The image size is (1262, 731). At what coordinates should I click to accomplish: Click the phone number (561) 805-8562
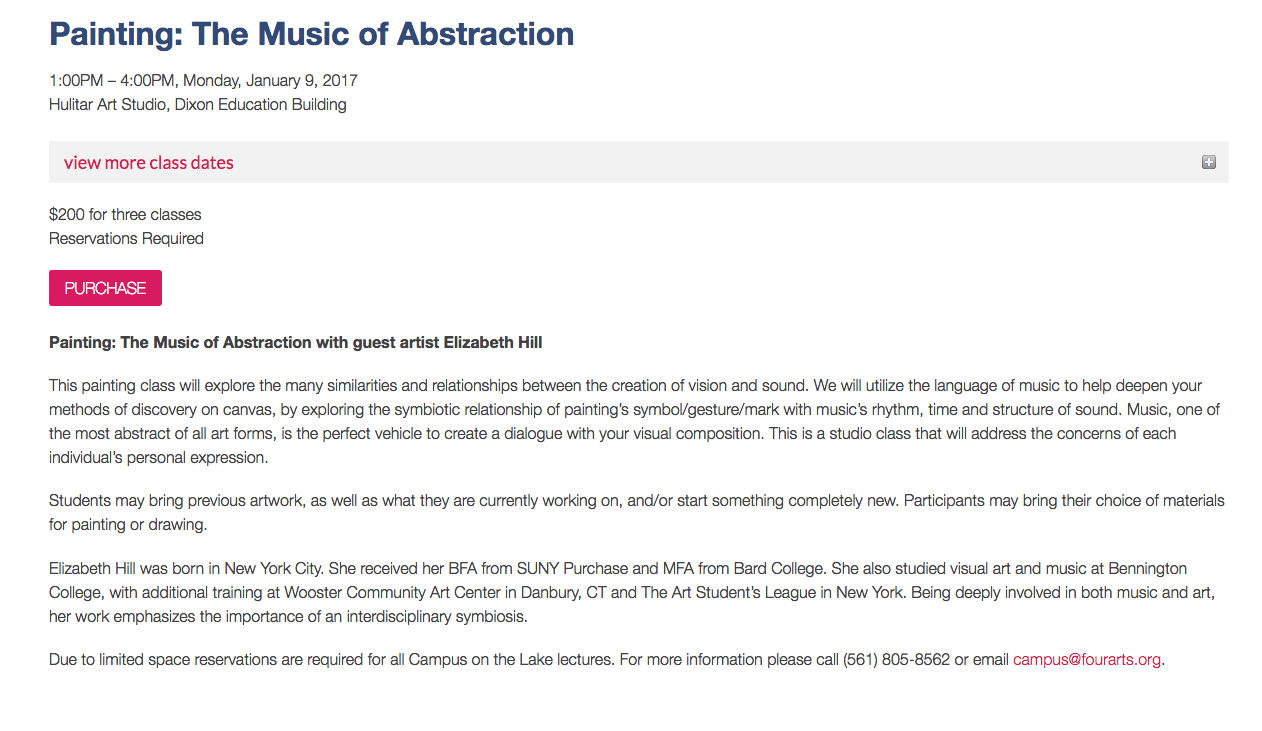coord(896,659)
